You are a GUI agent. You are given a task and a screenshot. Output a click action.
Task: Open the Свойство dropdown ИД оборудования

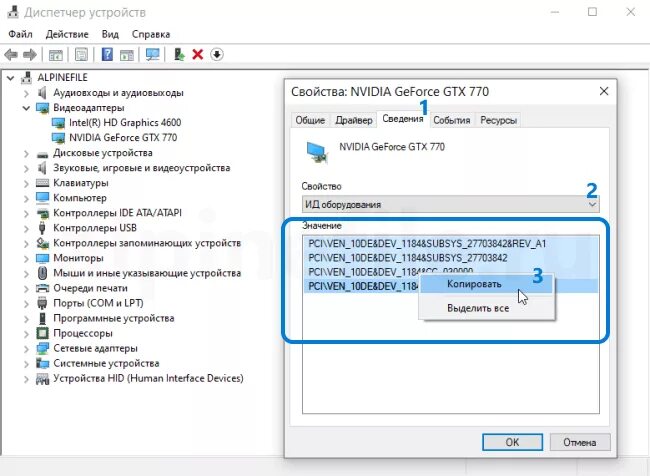[x=450, y=204]
